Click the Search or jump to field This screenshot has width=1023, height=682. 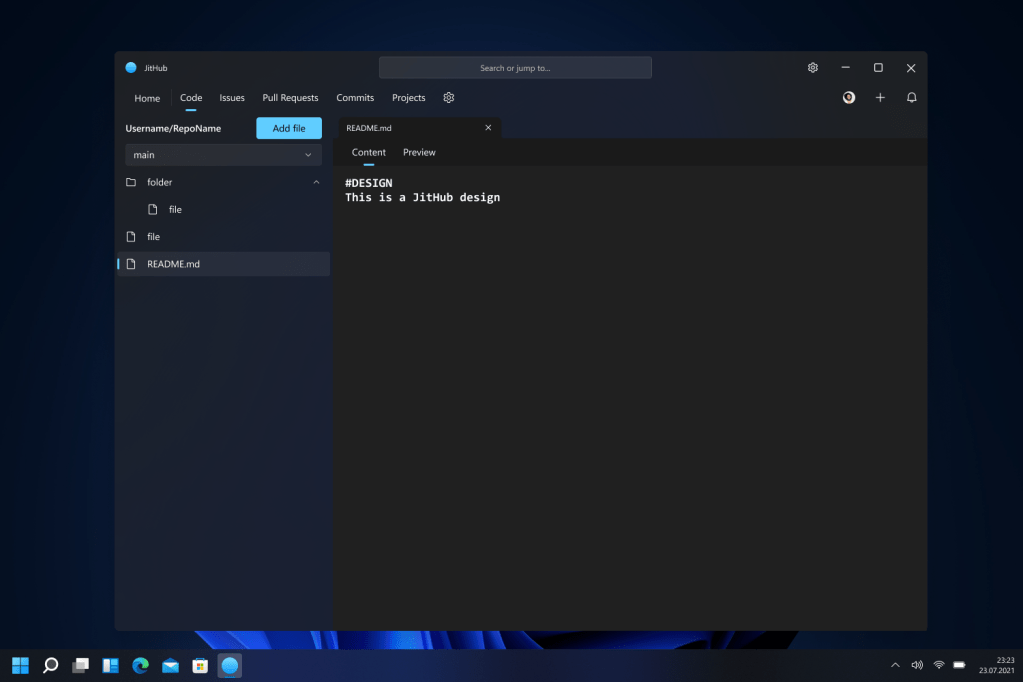(x=515, y=68)
